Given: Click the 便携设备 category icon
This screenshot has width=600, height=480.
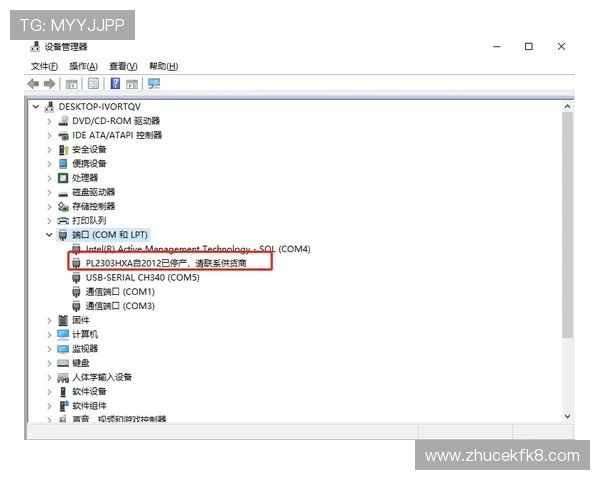Looking at the screenshot, I should [x=63, y=164].
